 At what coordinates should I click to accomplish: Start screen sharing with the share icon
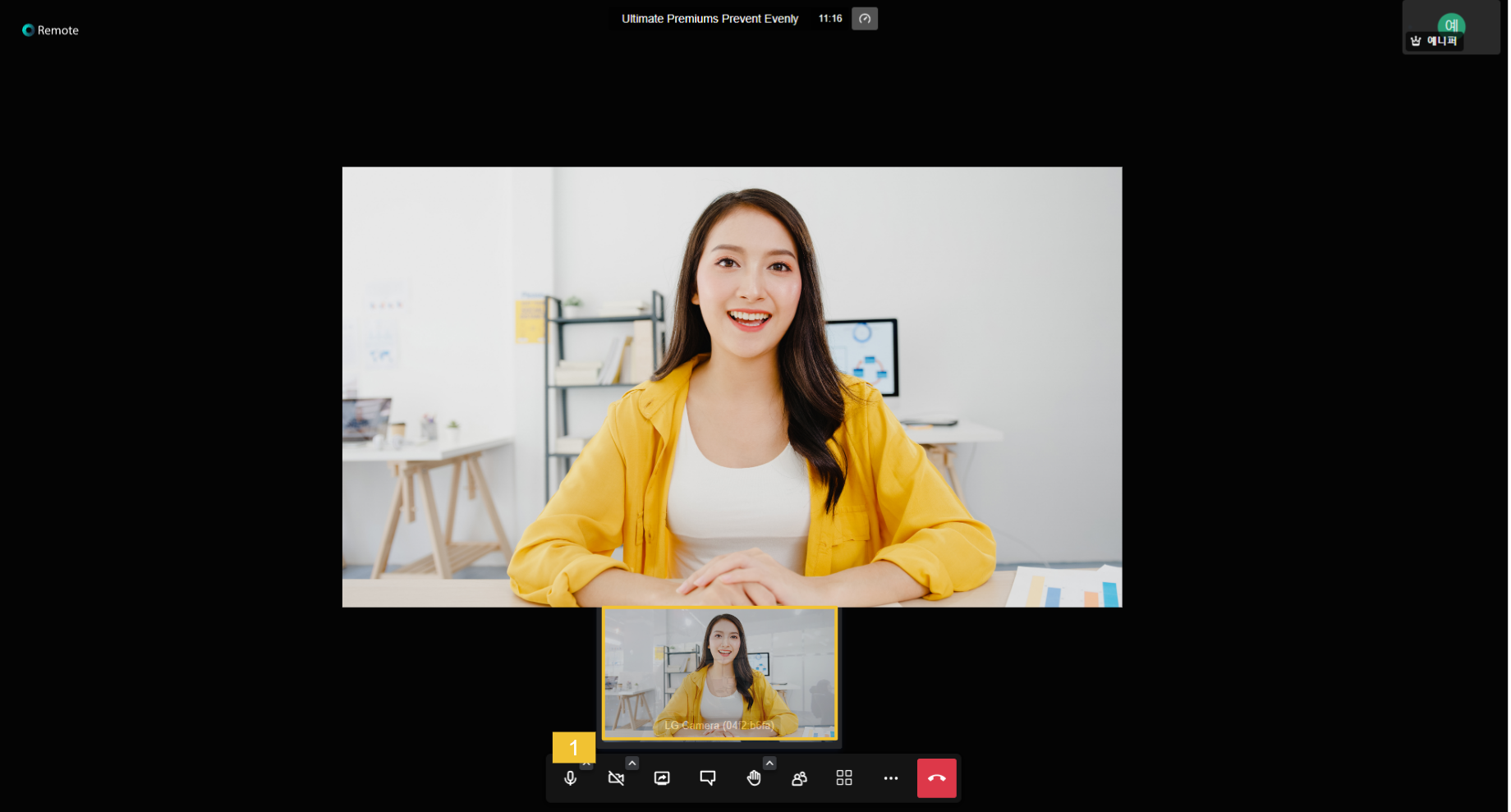[x=663, y=778]
